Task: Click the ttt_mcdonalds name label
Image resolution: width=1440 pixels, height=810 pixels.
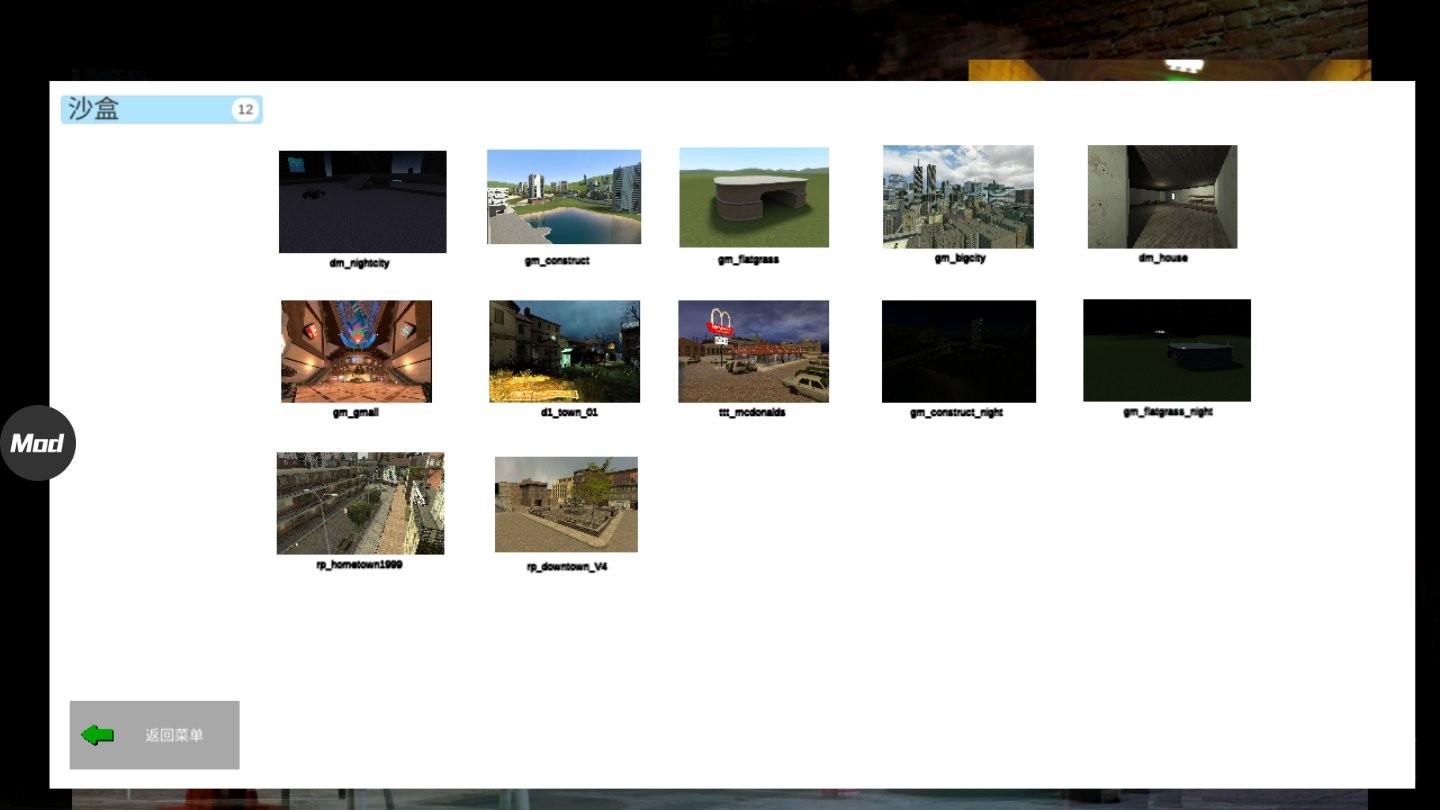Action: tap(751, 413)
